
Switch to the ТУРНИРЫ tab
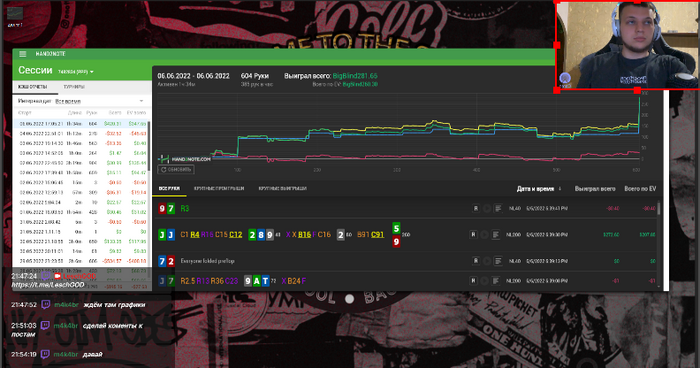74,87
